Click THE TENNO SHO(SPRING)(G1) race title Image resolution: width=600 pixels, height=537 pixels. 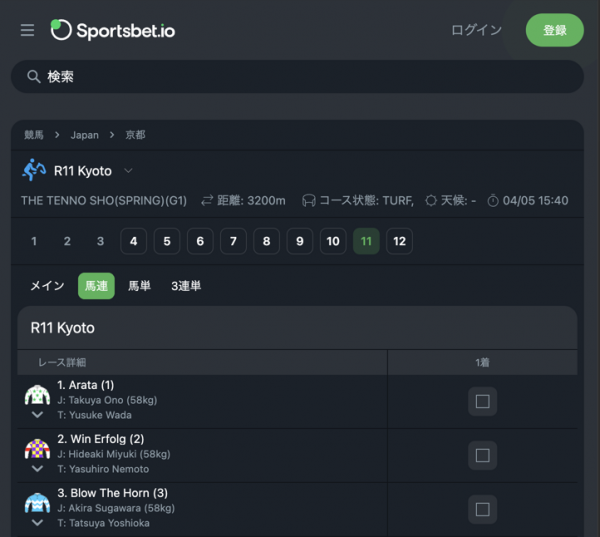coord(104,201)
